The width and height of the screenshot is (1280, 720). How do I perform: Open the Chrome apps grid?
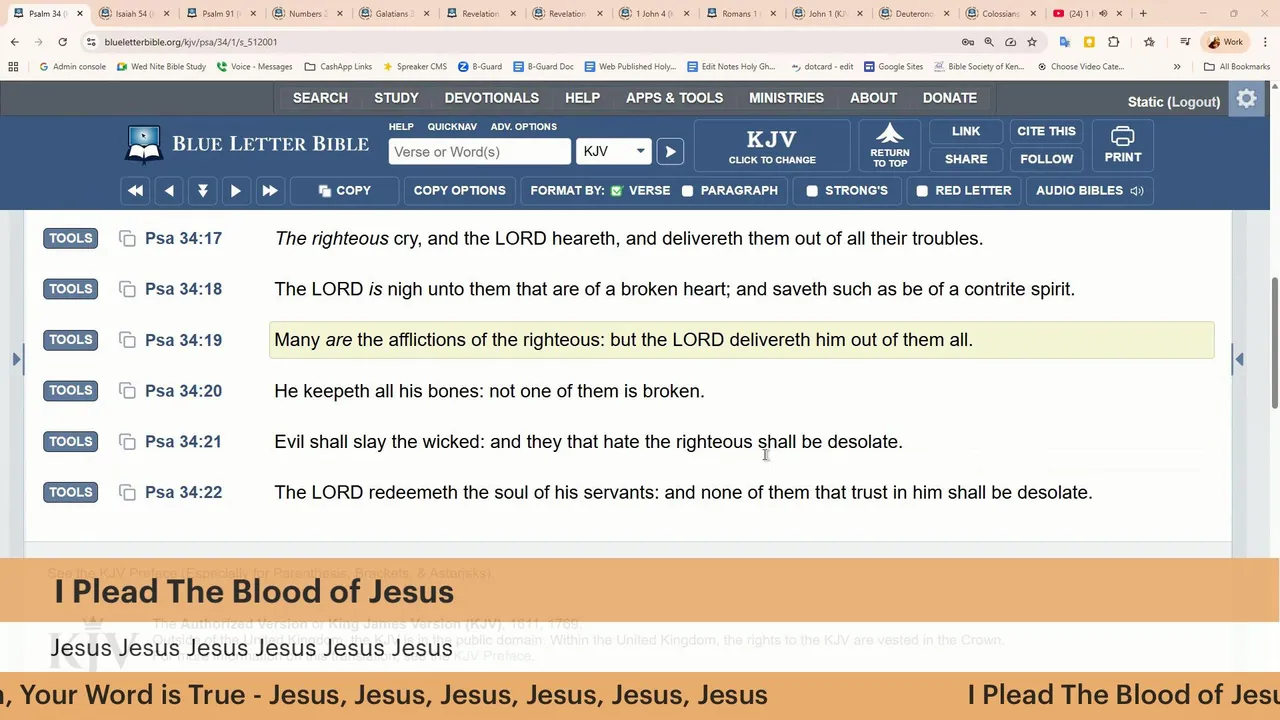click(x=13, y=67)
